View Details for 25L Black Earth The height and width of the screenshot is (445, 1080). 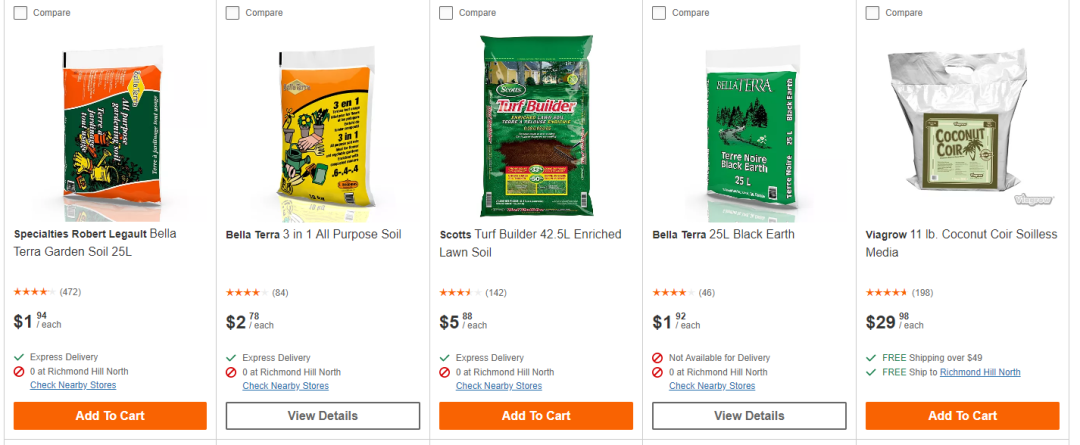coord(749,416)
